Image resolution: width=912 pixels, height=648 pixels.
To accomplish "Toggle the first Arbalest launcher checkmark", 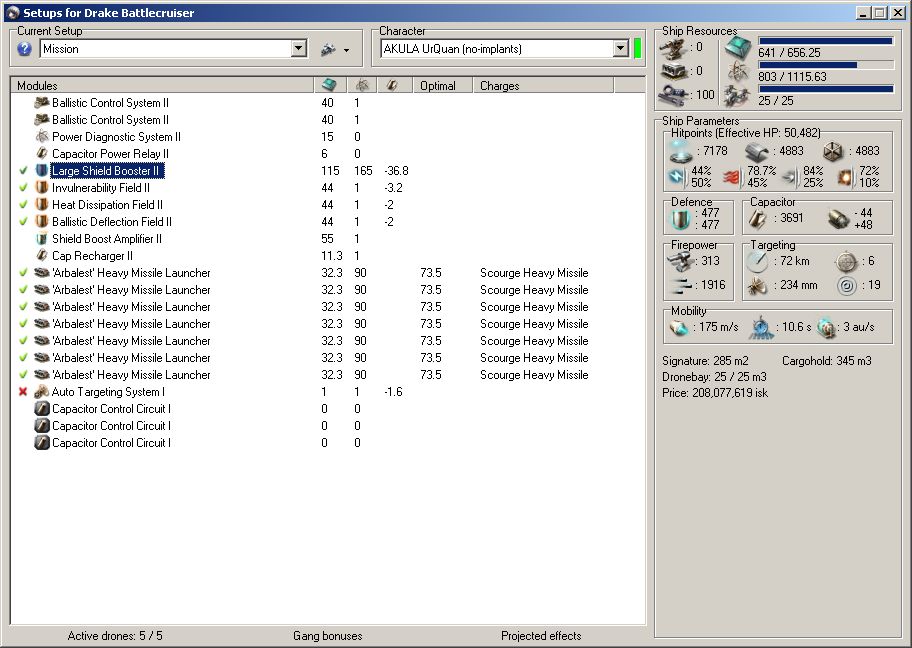I will pos(23,273).
